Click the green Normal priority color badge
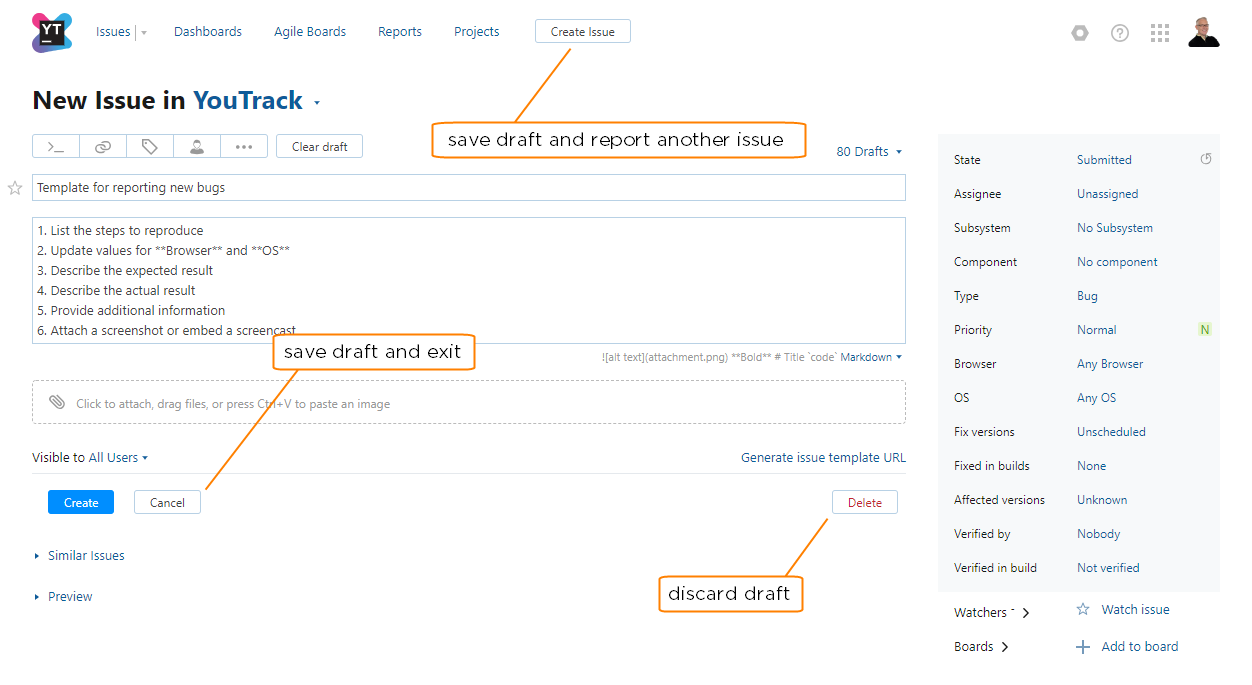The height and width of the screenshot is (685, 1252). tap(1205, 330)
